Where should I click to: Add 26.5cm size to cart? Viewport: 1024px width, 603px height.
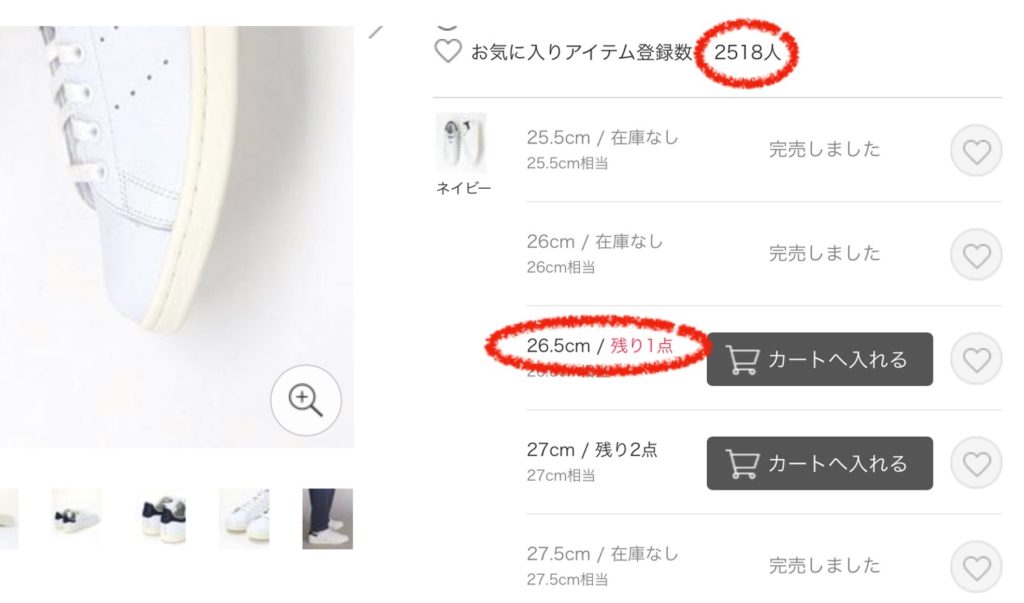820,359
